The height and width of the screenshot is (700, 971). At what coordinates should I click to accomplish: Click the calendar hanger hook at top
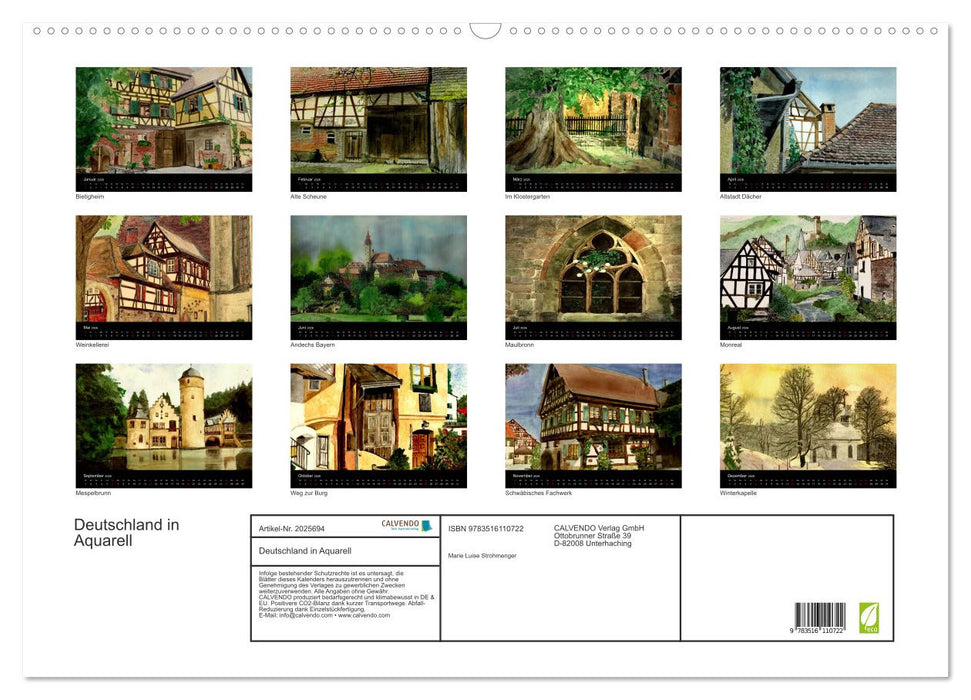485,31
